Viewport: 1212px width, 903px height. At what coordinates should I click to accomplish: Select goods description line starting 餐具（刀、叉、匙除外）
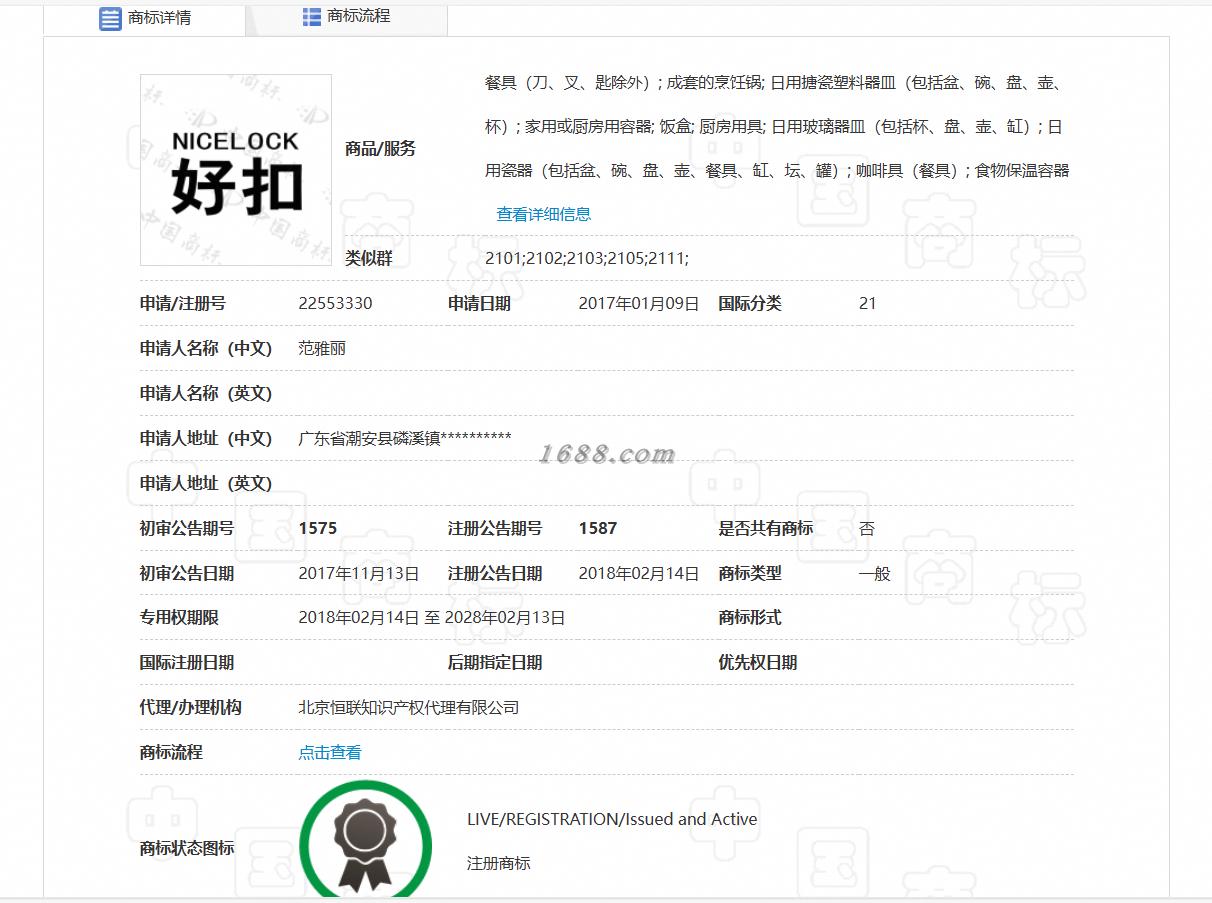[x=774, y=83]
